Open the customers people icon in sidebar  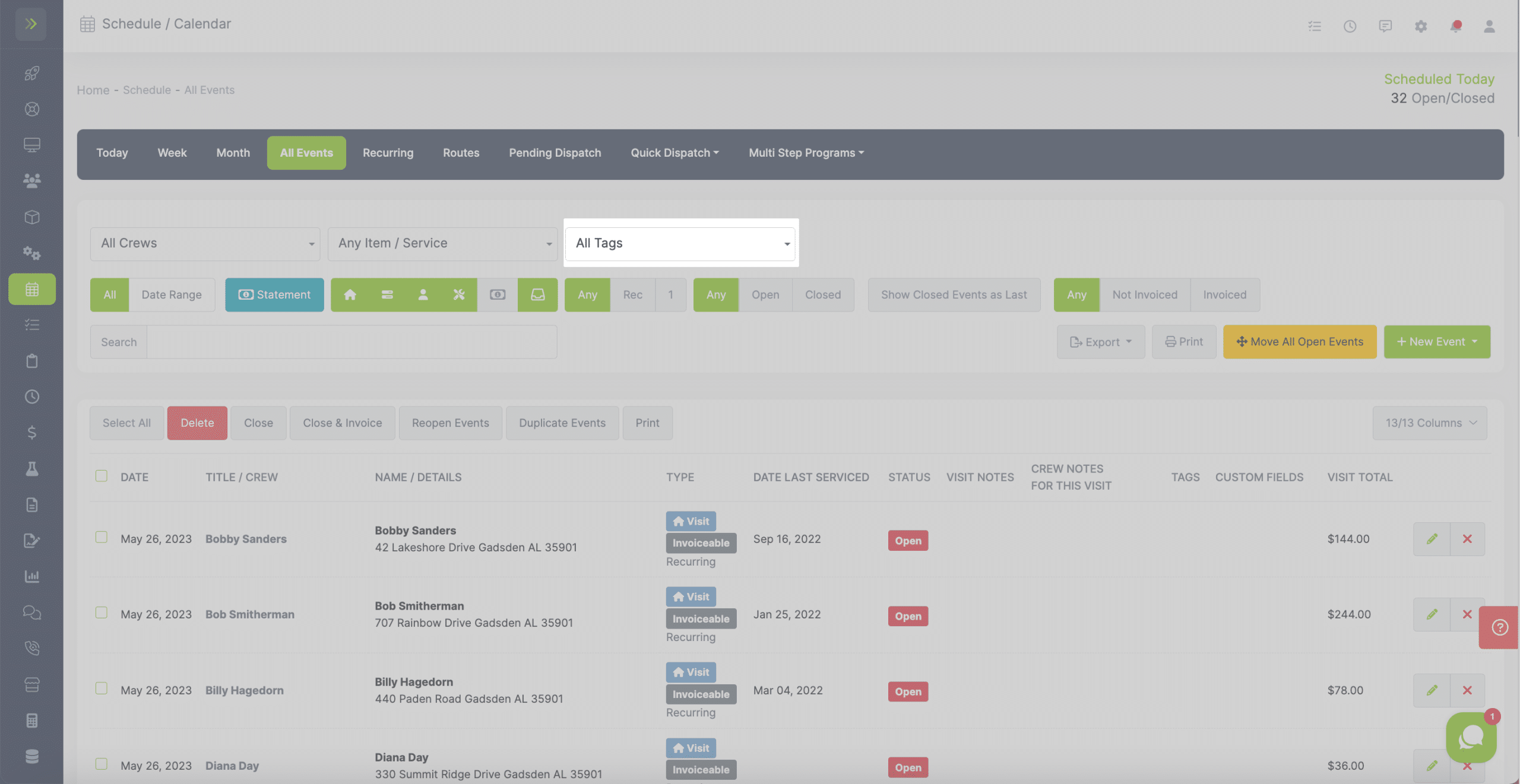32,180
